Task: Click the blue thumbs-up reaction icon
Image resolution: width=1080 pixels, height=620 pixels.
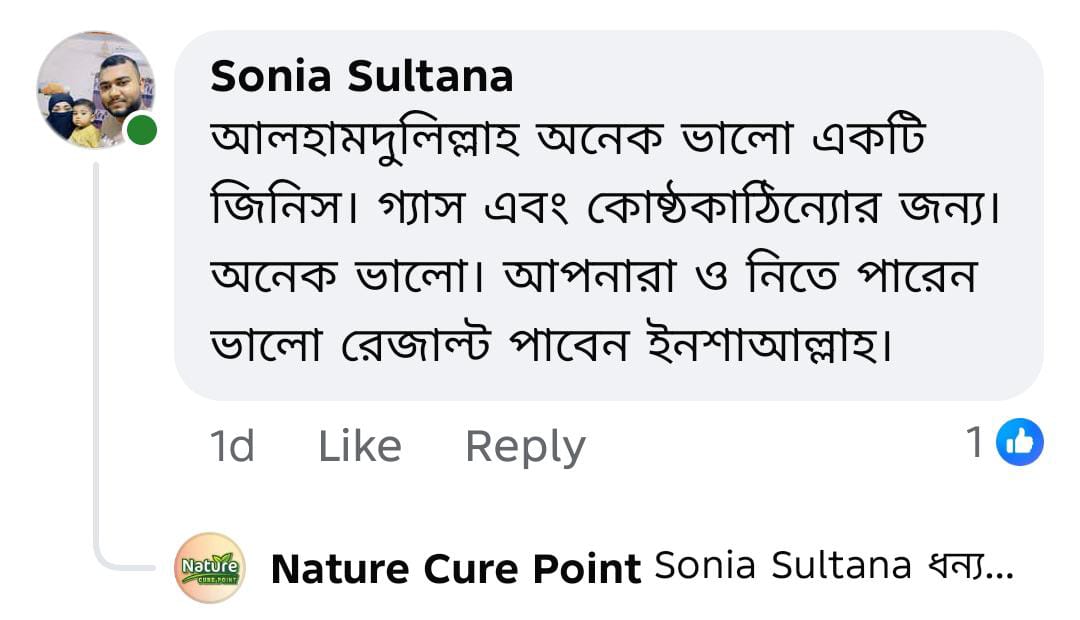Action: (x=1019, y=442)
